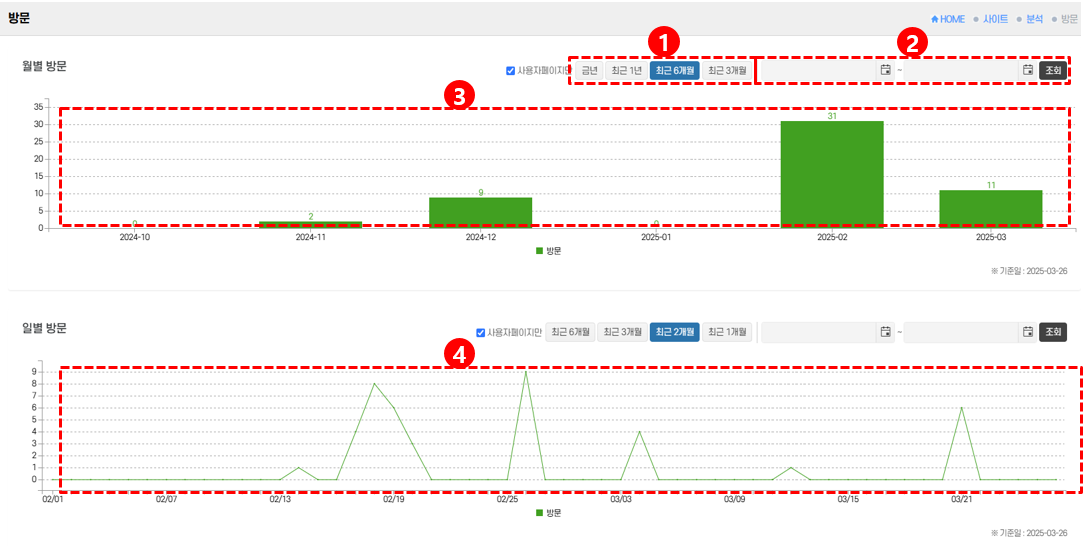The image size is (1083, 549).
Task: Select the 금년 range for monthly visits
Action: (589, 71)
